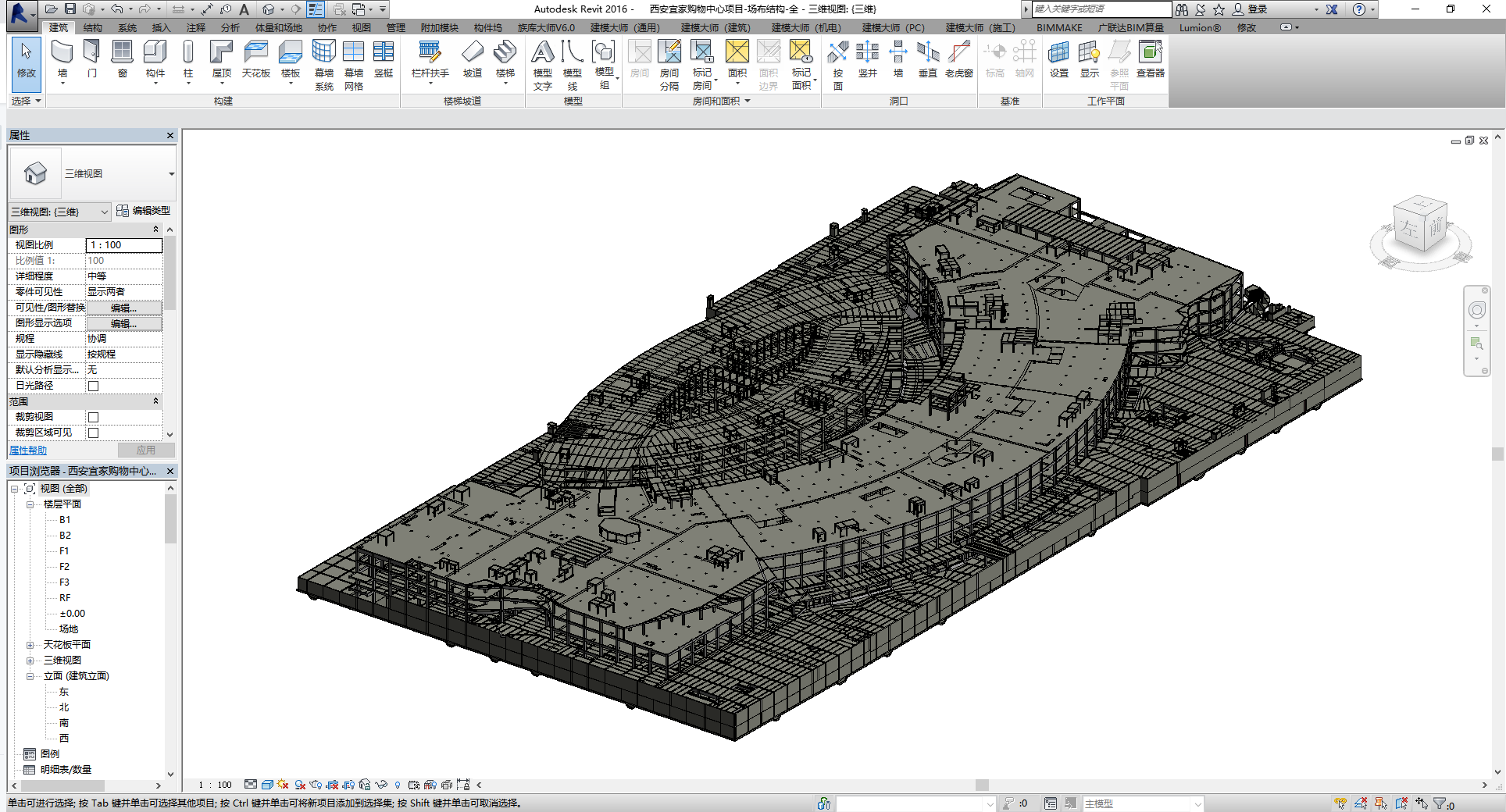This screenshot has width=1506, height=812.
Task: Select the Door (门) tool
Action: coord(92,60)
